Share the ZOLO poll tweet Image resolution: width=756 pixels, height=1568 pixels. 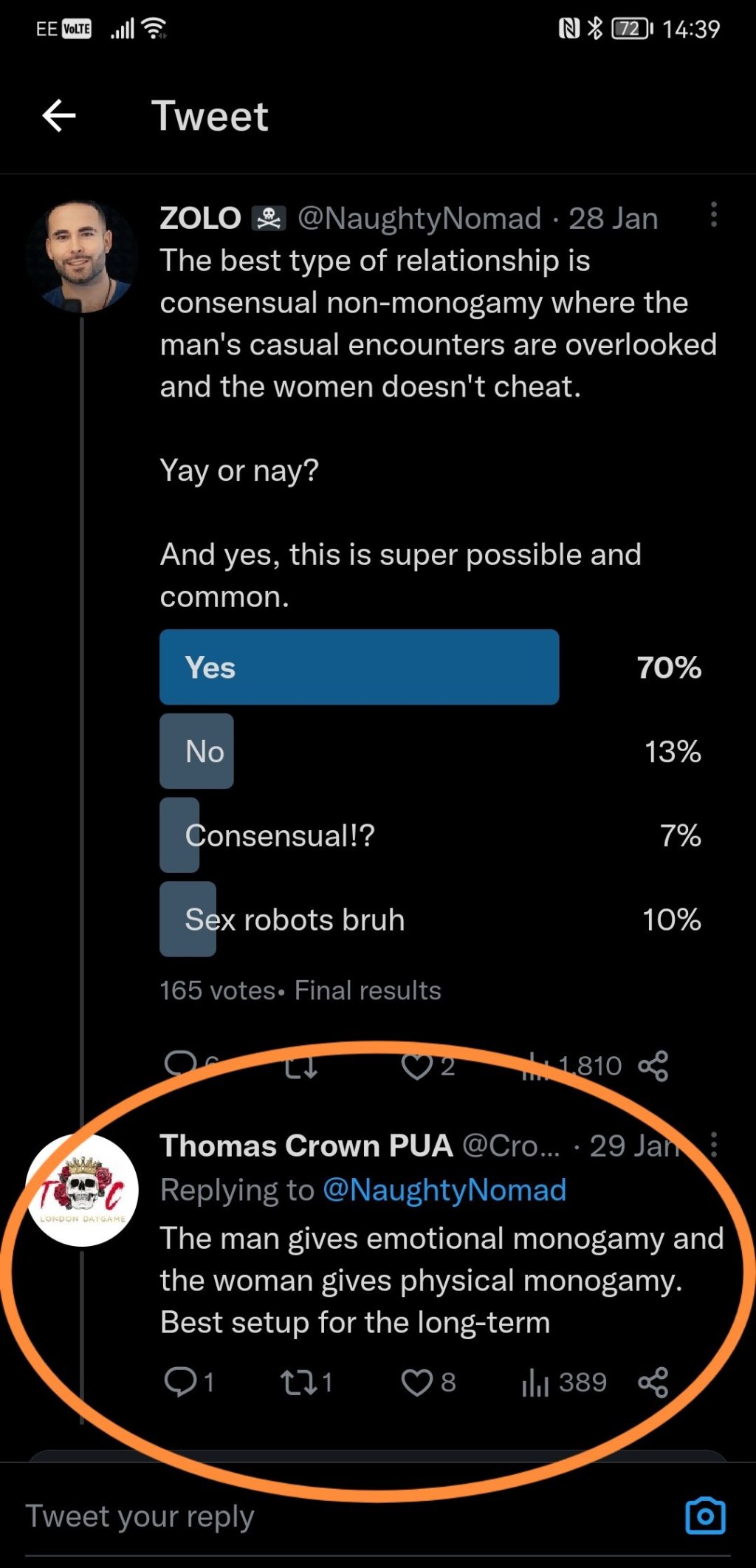(x=653, y=1067)
